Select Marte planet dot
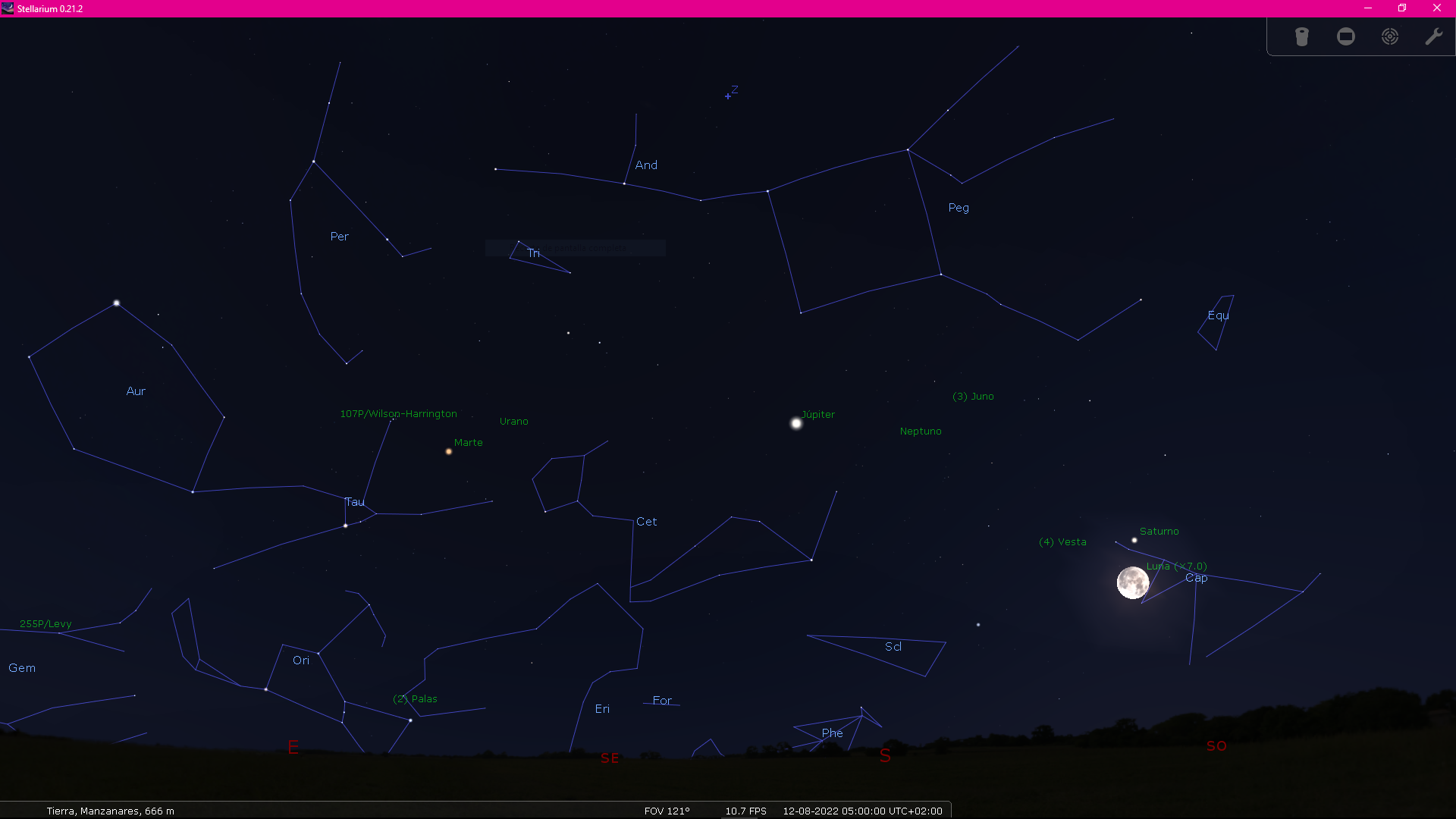 (x=449, y=451)
